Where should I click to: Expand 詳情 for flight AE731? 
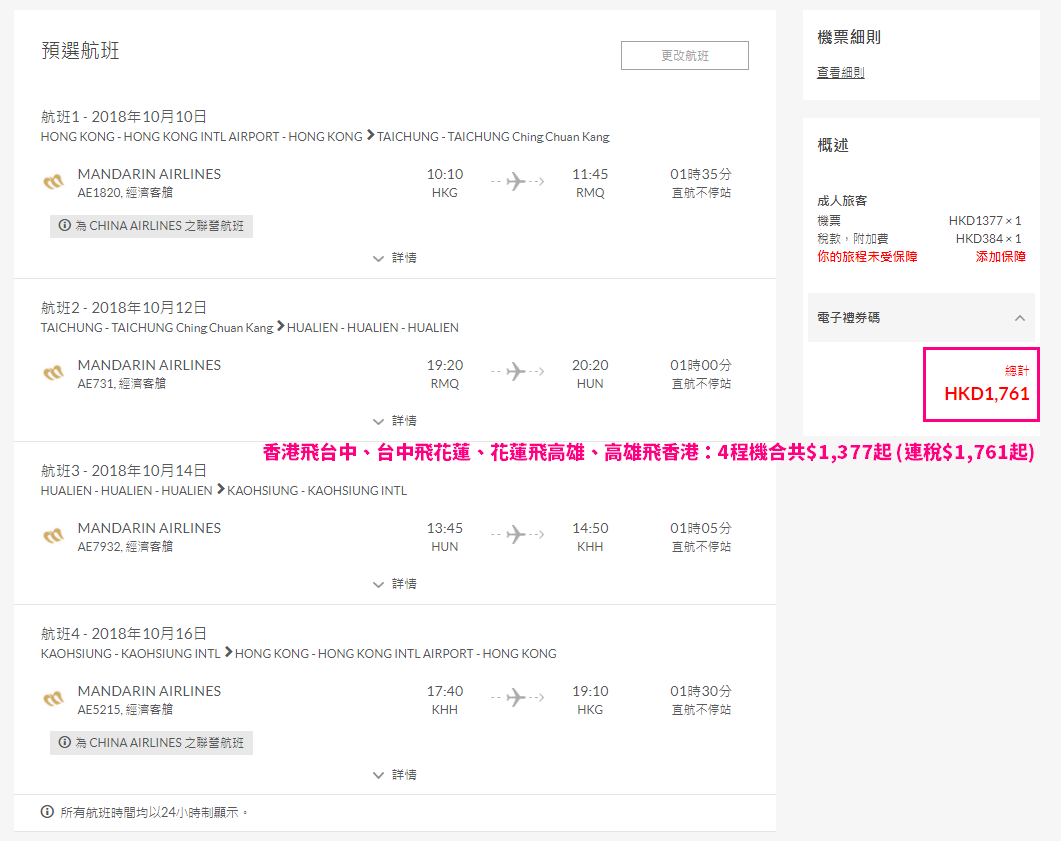point(394,421)
